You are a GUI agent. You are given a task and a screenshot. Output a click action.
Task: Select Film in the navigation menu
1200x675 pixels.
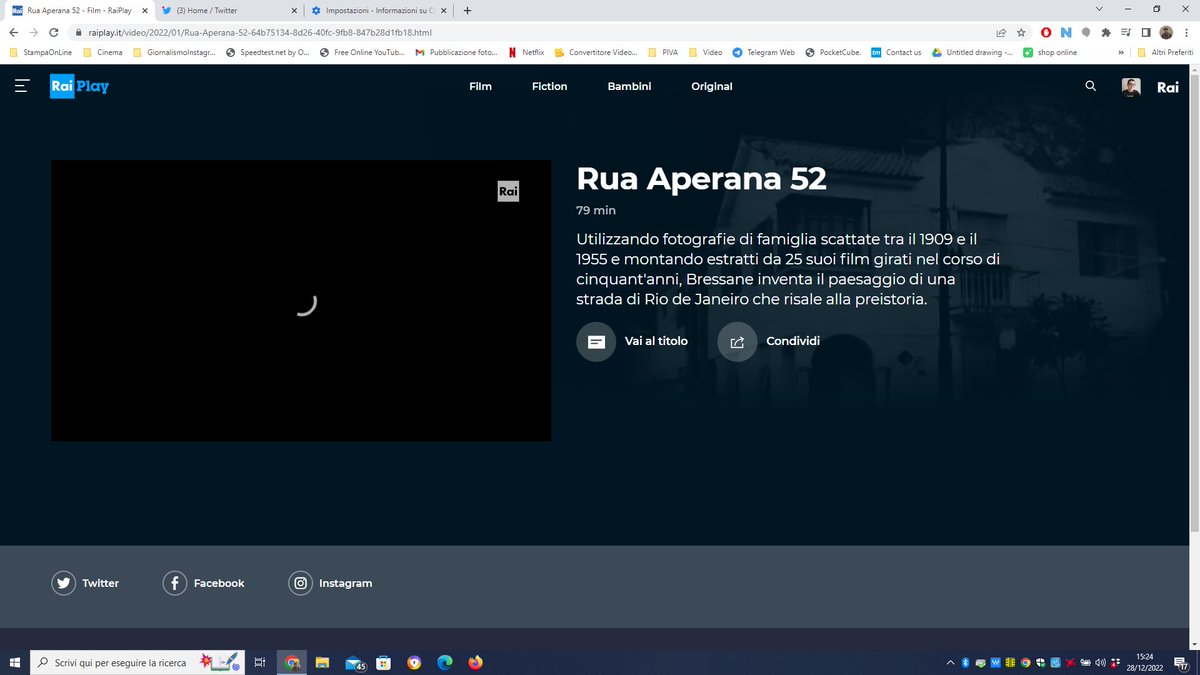[480, 86]
